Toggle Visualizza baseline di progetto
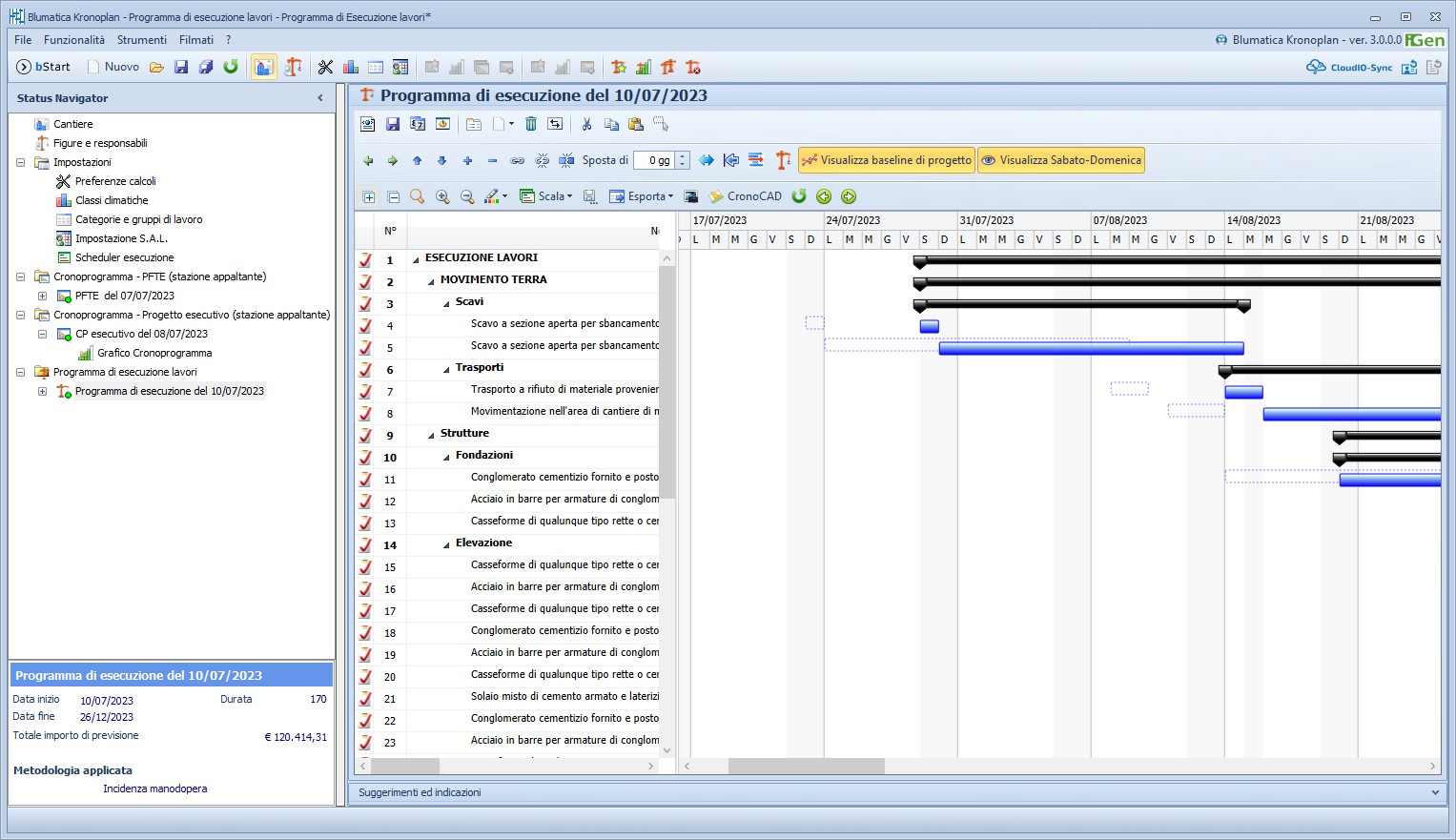The width and height of the screenshot is (1456, 840). 887,160
